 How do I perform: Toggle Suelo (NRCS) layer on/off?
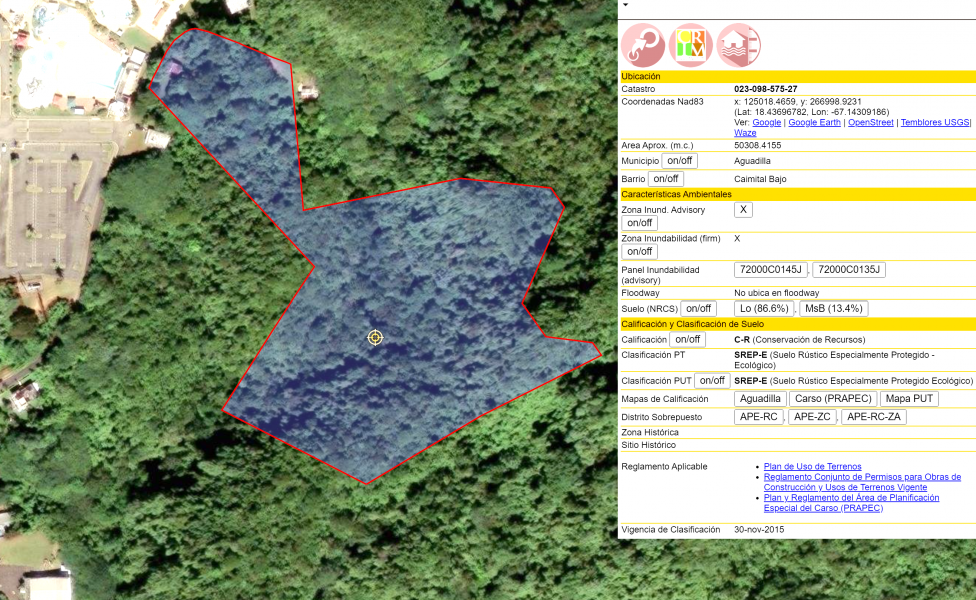tap(698, 308)
